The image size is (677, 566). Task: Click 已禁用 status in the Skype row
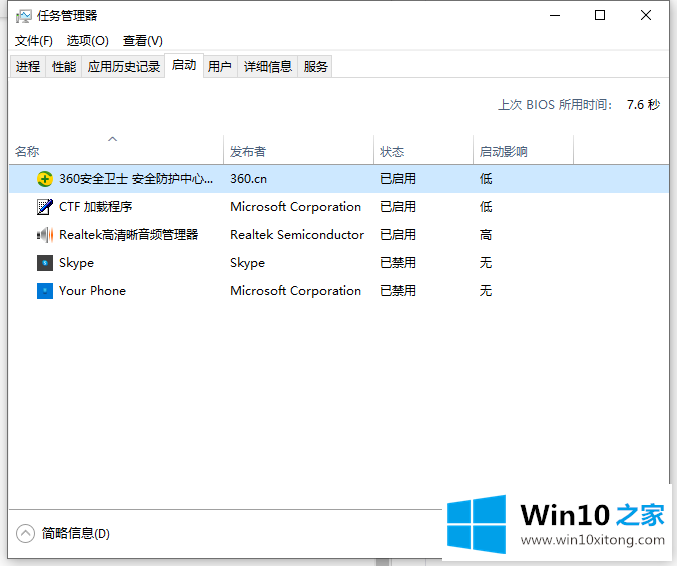[x=398, y=263]
